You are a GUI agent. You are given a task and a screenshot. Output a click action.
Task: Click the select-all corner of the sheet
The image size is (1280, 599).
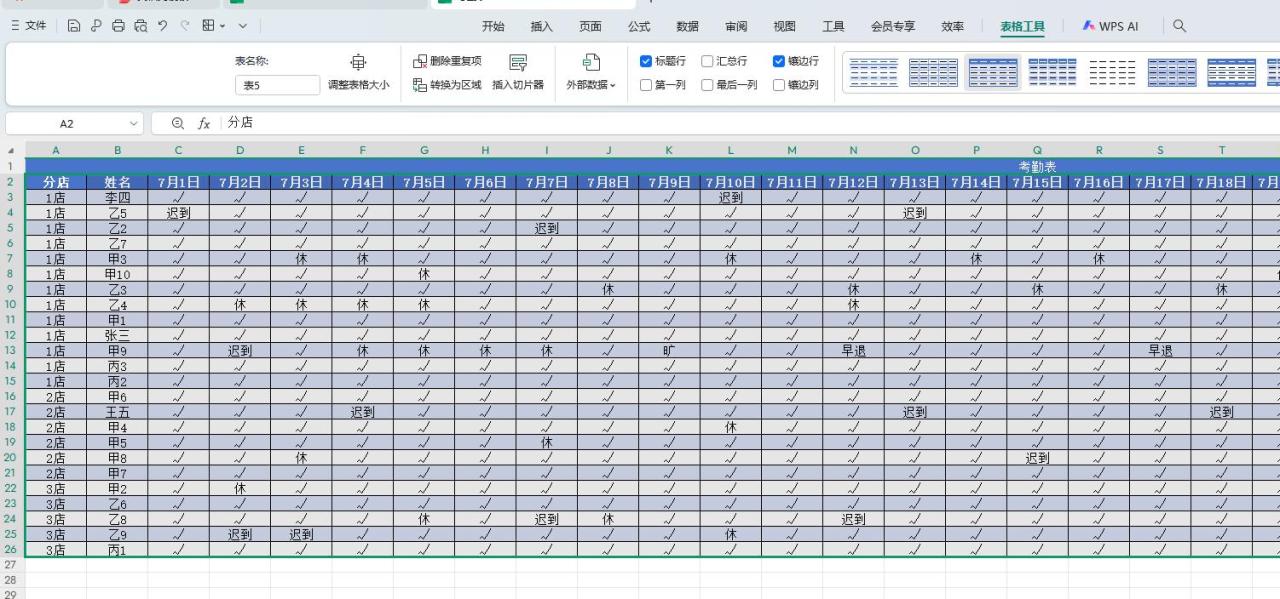12,150
